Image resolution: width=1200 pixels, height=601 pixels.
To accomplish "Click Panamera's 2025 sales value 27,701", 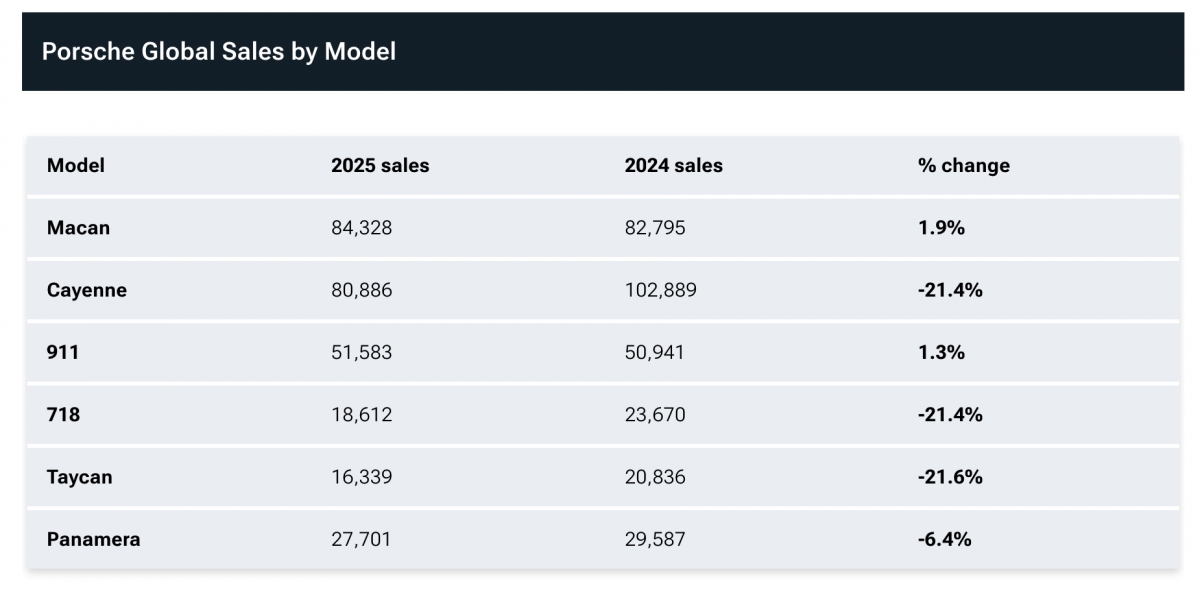I will tap(361, 540).
